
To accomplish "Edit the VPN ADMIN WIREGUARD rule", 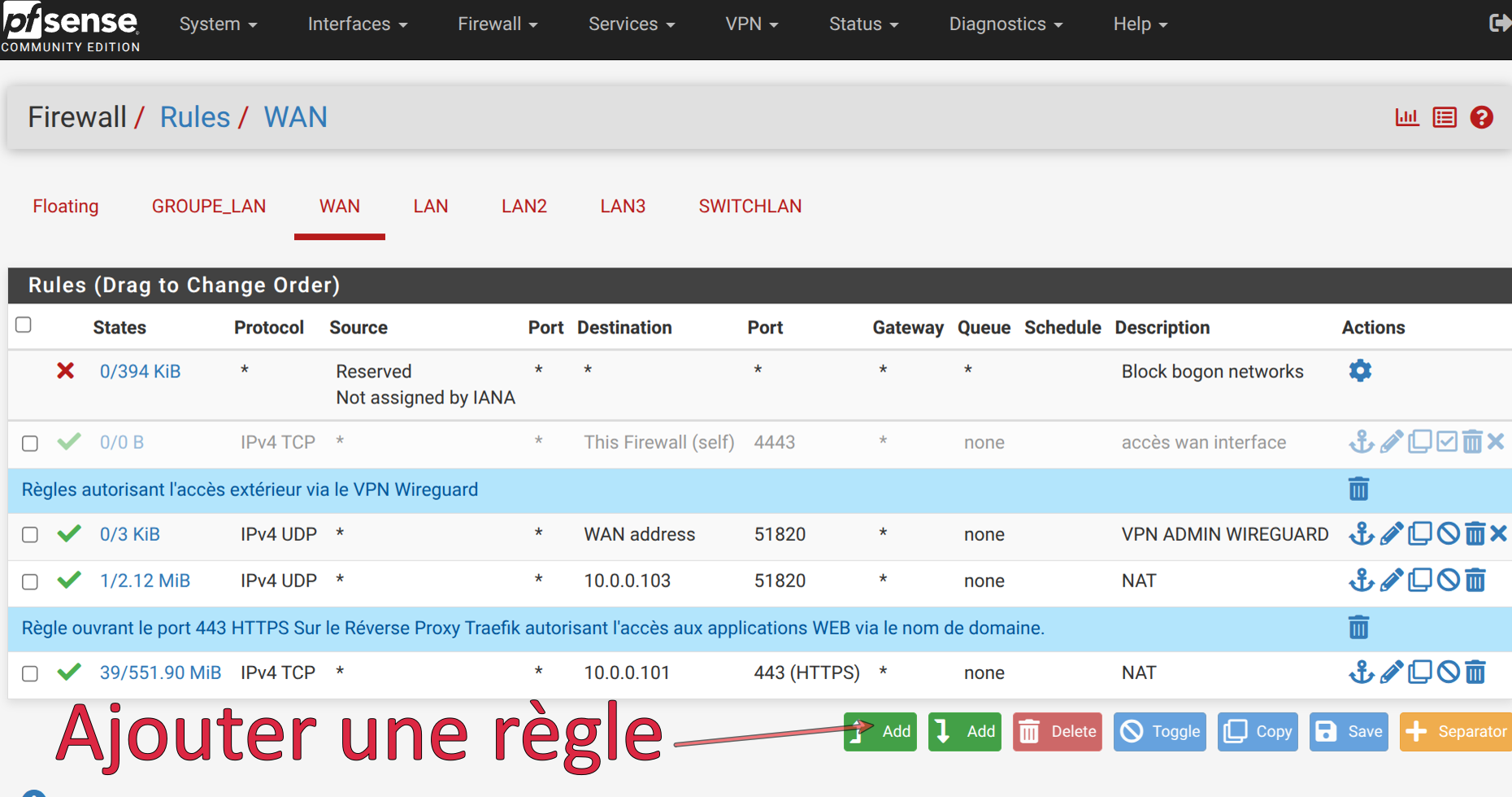I will tap(1391, 534).
